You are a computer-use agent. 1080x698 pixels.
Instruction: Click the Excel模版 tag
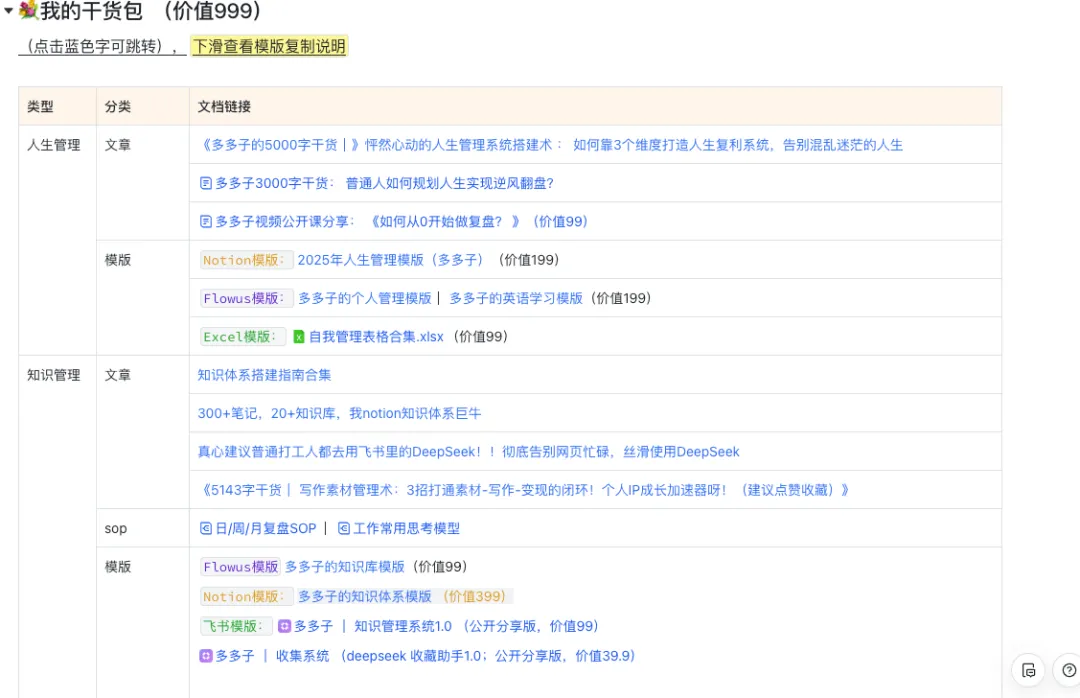click(x=242, y=336)
